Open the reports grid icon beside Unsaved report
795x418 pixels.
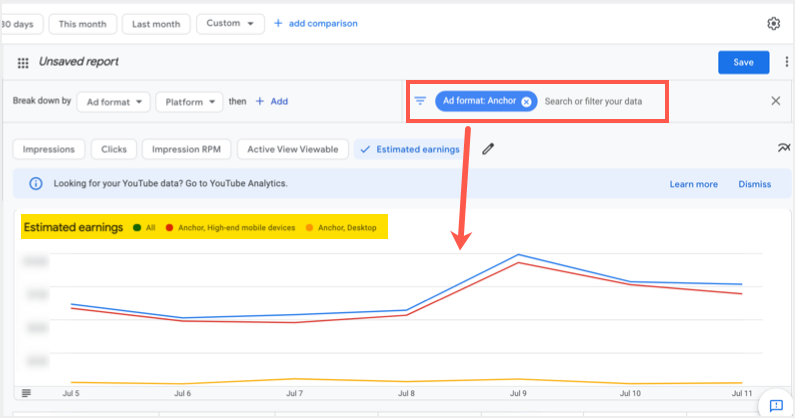[23, 63]
